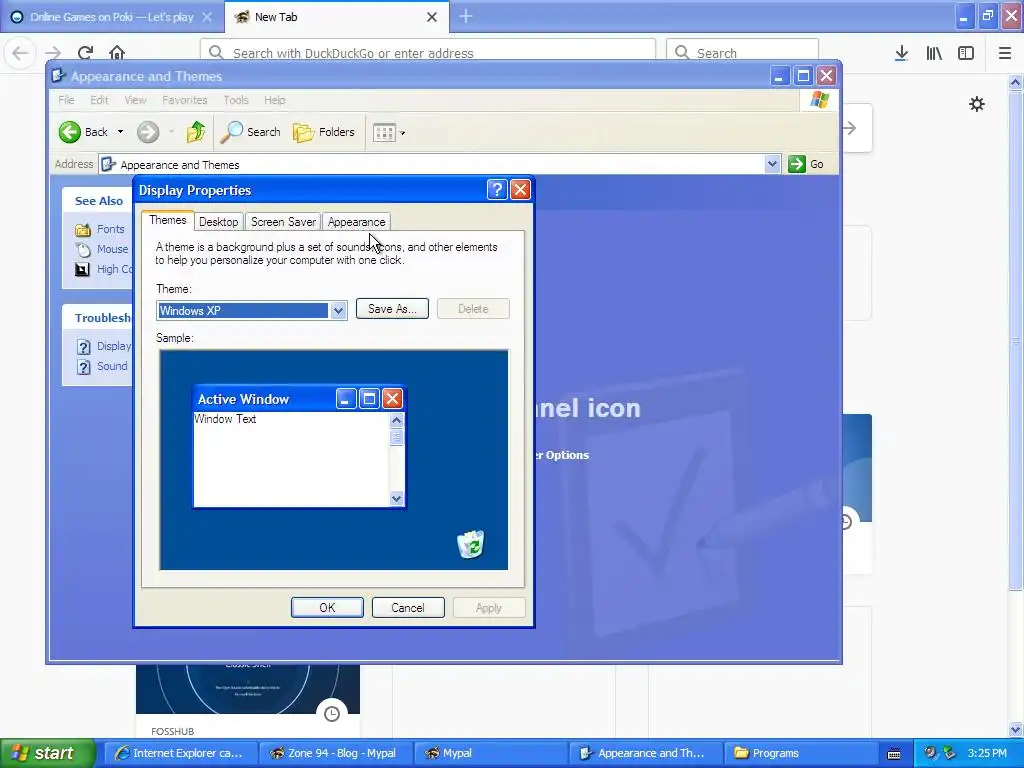Open the File menu

[x=66, y=100]
